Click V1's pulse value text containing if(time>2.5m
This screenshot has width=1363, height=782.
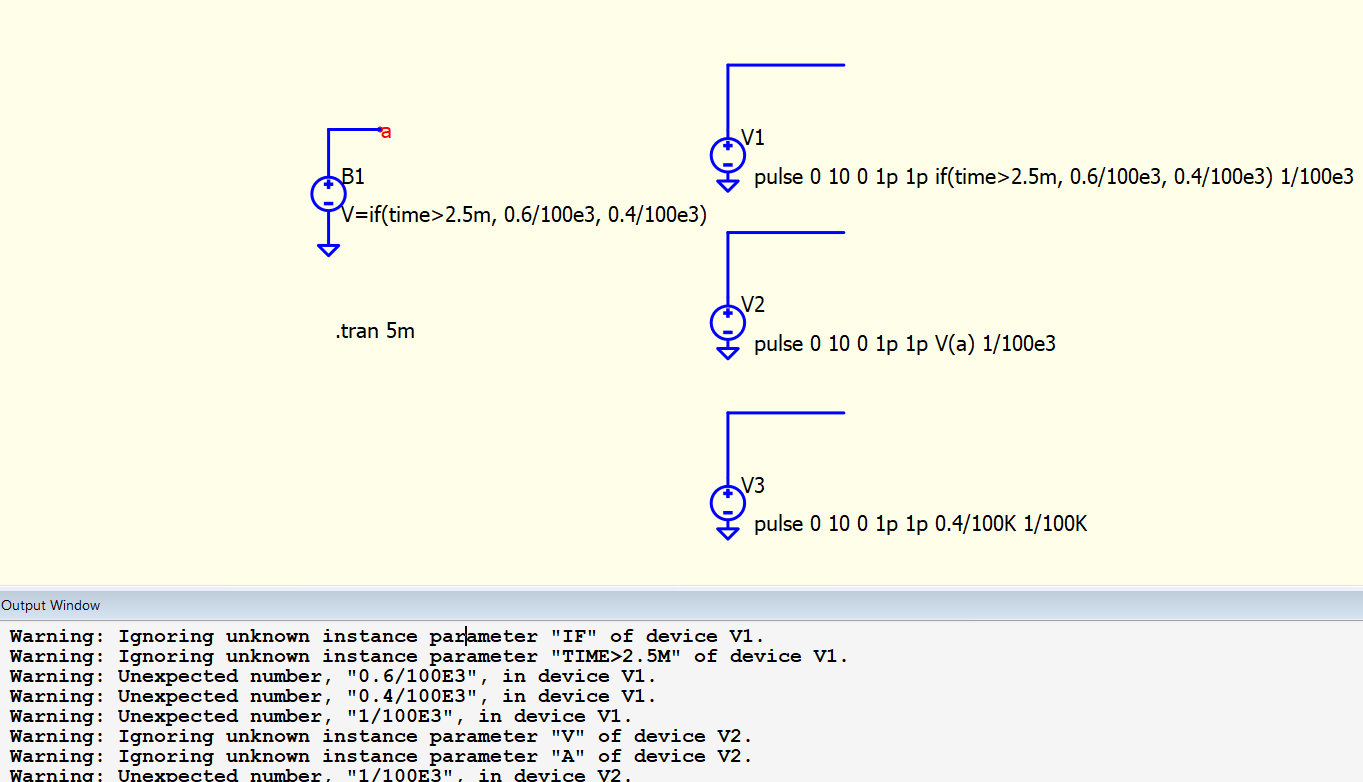point(1054,177)
